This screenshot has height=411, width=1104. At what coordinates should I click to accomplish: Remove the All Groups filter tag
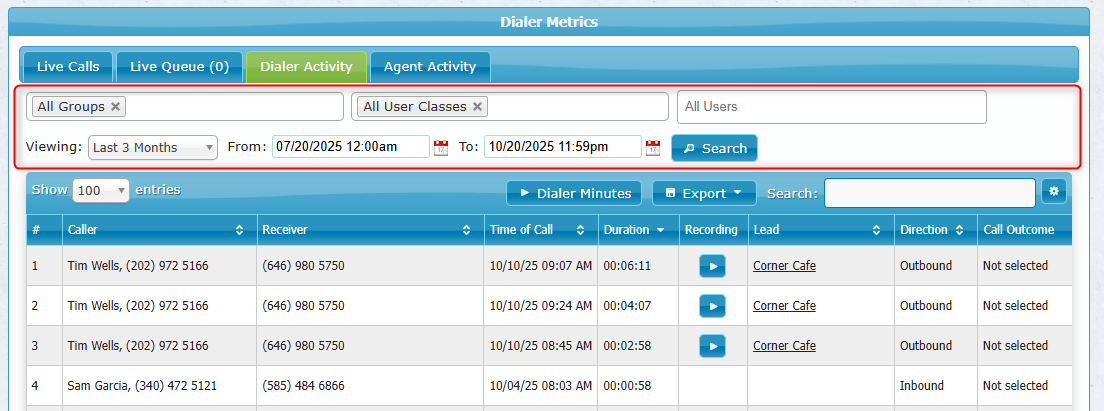tap(116, 107)
